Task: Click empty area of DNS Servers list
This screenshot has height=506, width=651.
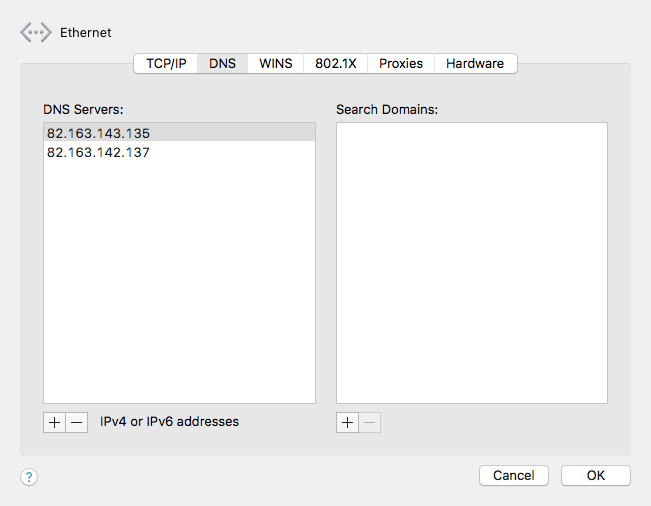Action: coord(179,280)
